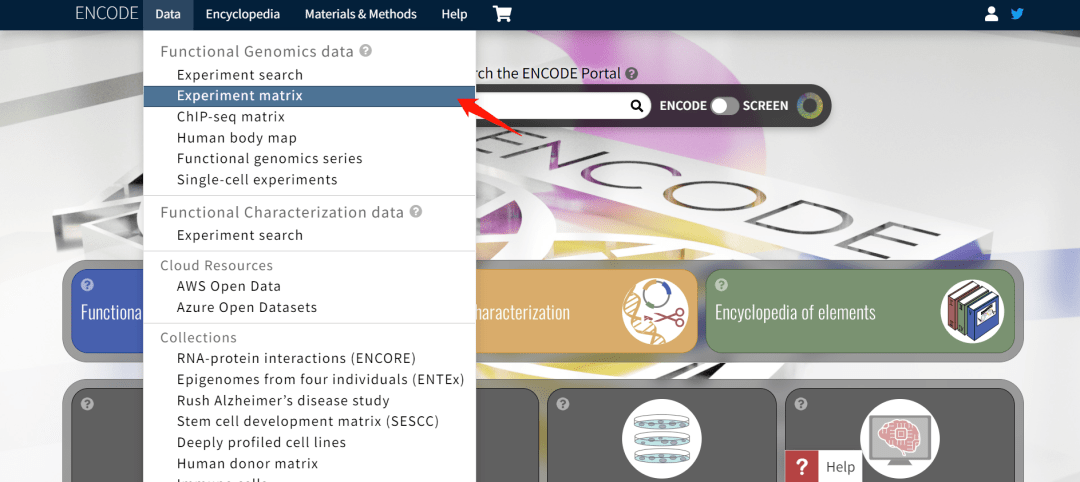Click help icon beside Functional Genomics data

click(366, 51)
